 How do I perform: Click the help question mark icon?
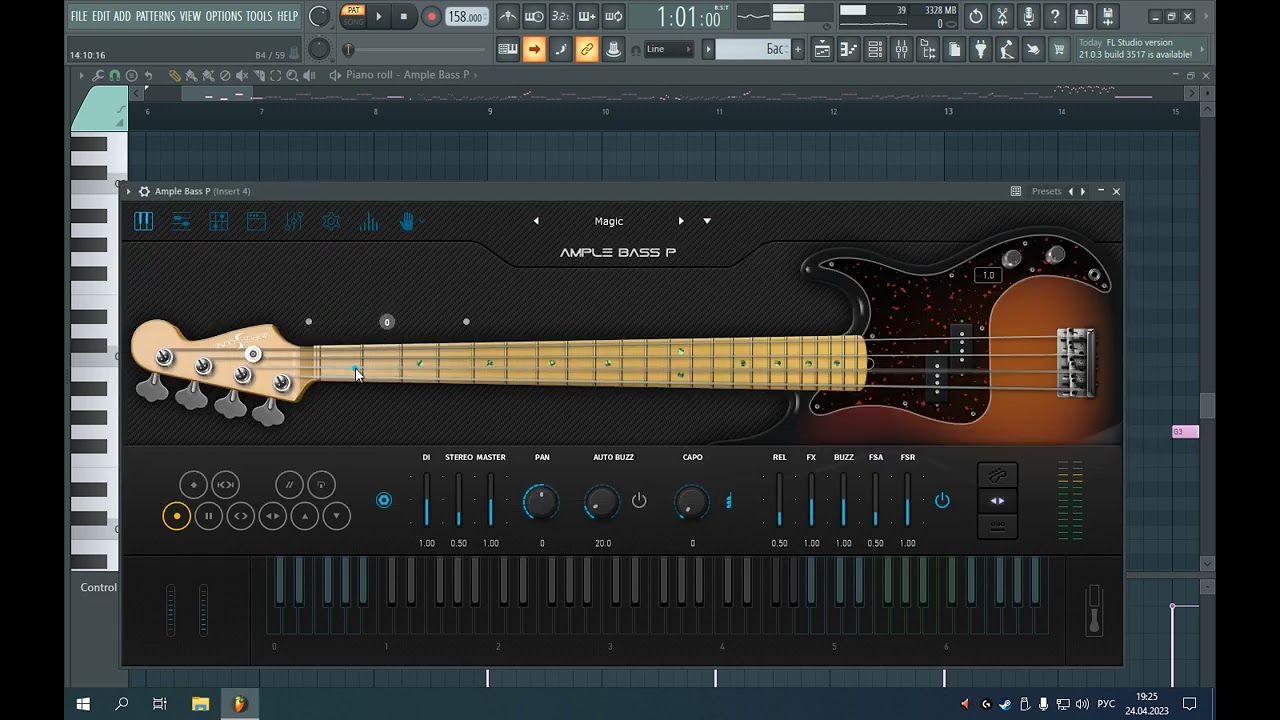point(1055,16)
